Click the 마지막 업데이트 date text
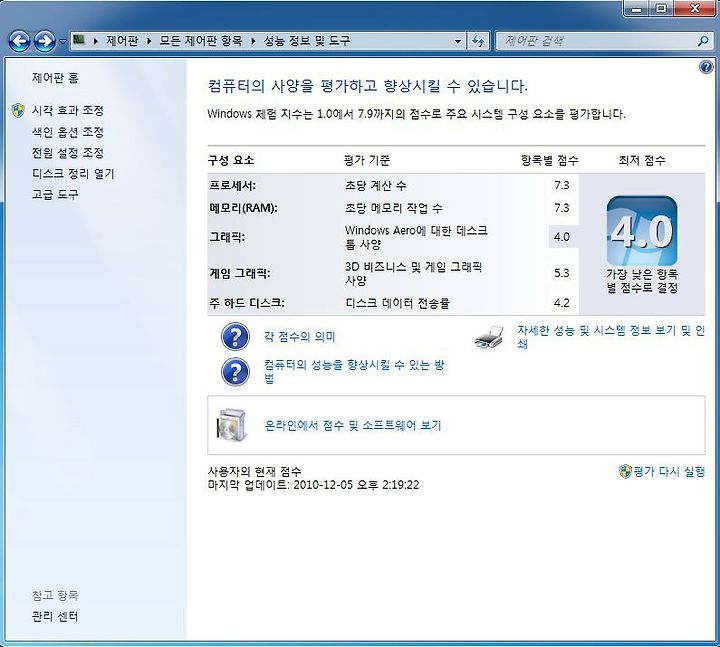The width and height of the screenshot is (720, 647). point(313,485)
